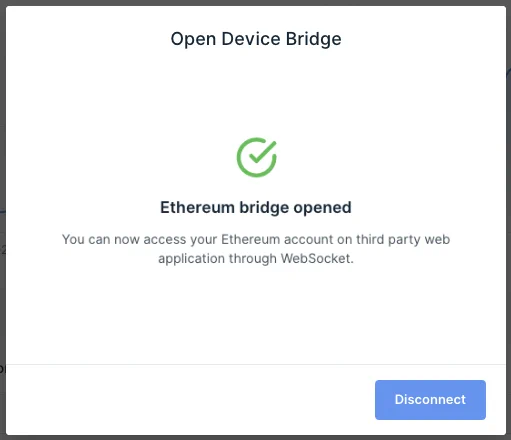Image resolution: width=511 pixels, height=440 pixels.
Task: Click the green circular checkmark success icon
Action: point(257,157)
